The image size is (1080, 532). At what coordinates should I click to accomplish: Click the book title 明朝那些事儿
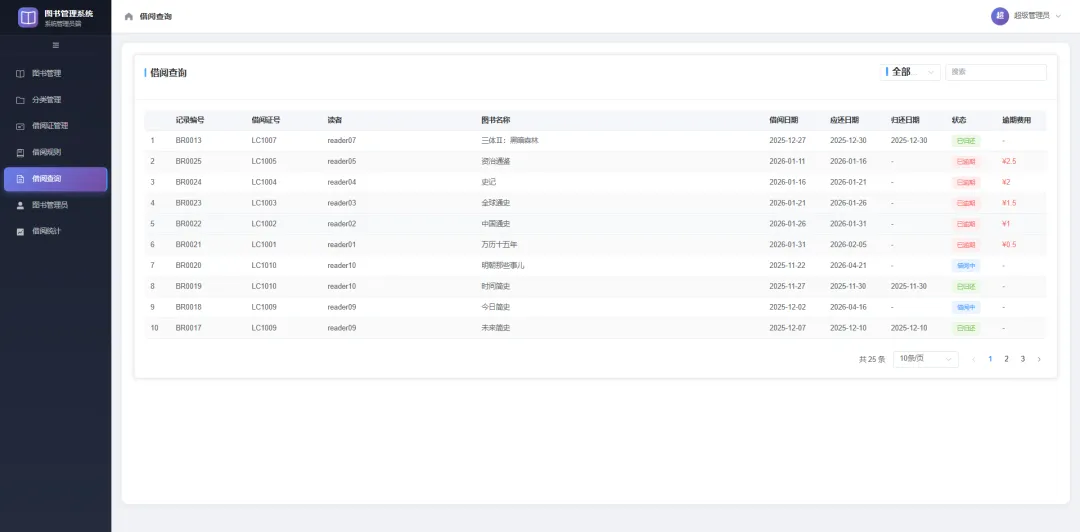503,265
